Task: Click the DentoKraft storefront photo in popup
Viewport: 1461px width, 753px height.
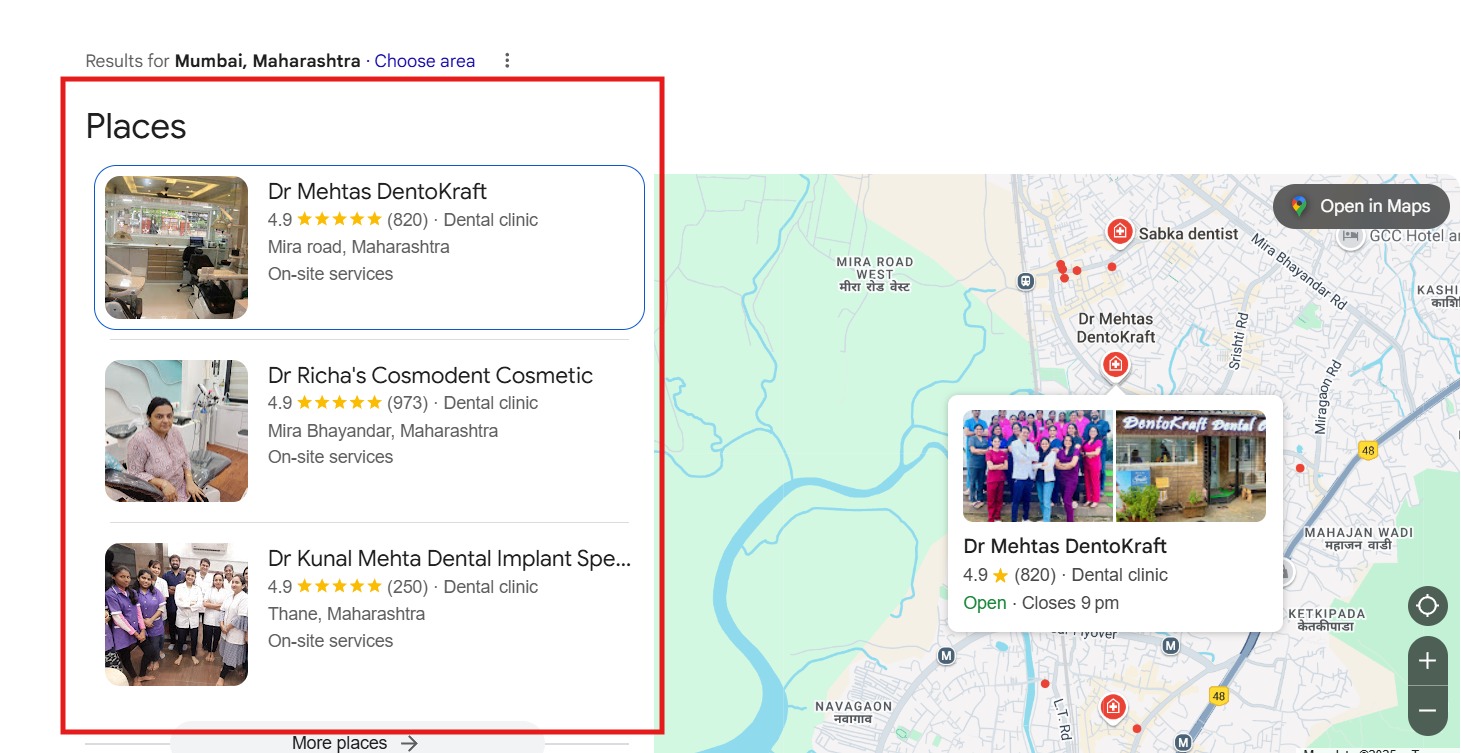Action: [x=1190, y=466]
